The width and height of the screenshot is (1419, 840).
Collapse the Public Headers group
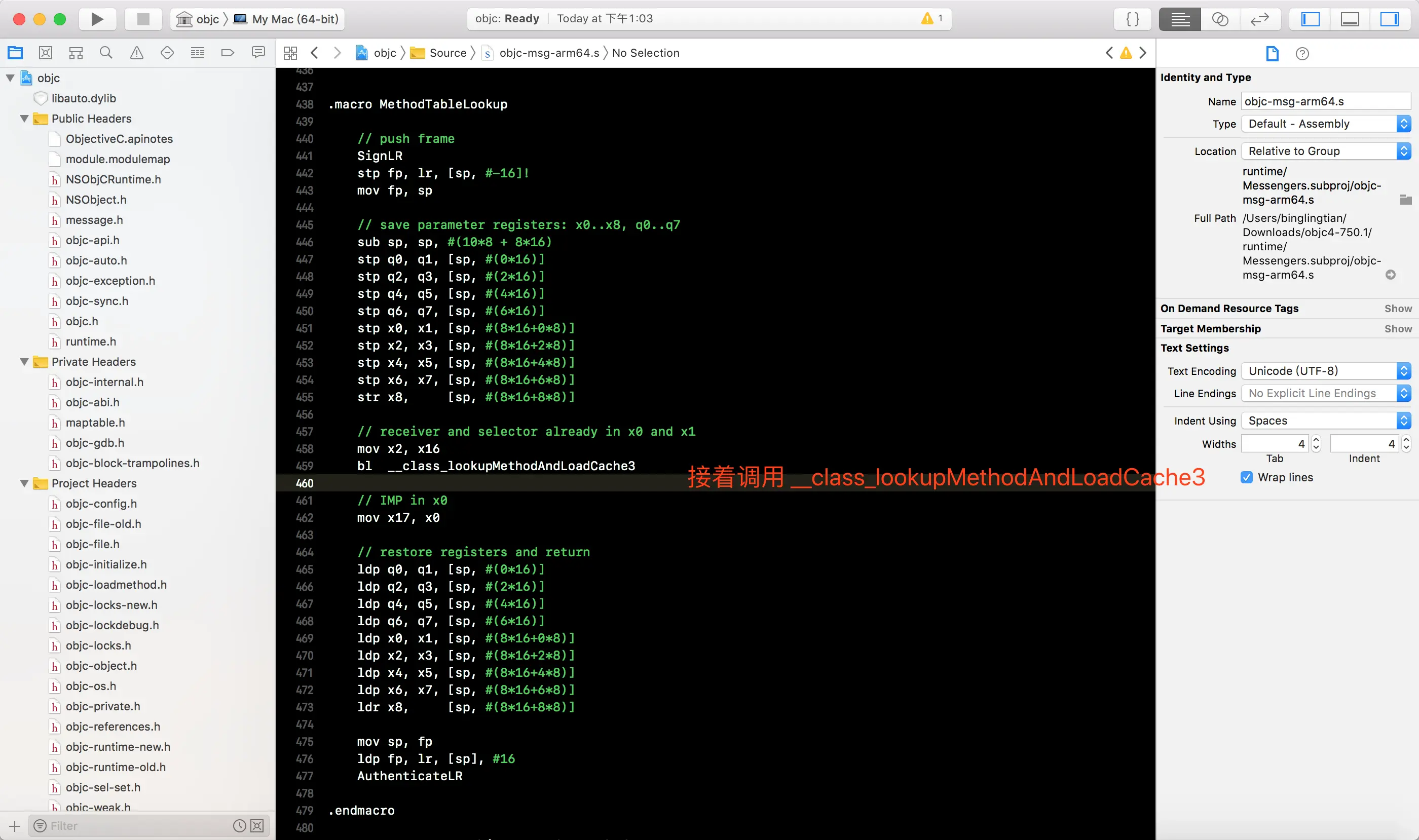pos(24,119)
